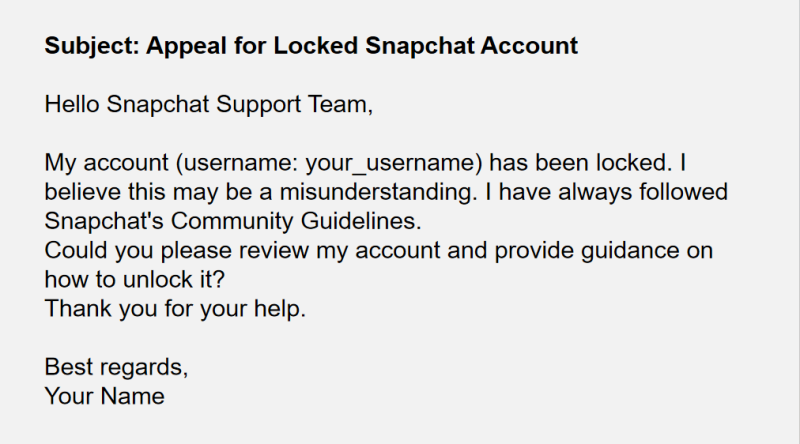Place cursor on the "Your Name" placeholder
The width and height of the screenshot is (800, 444).
pos(104,395)
